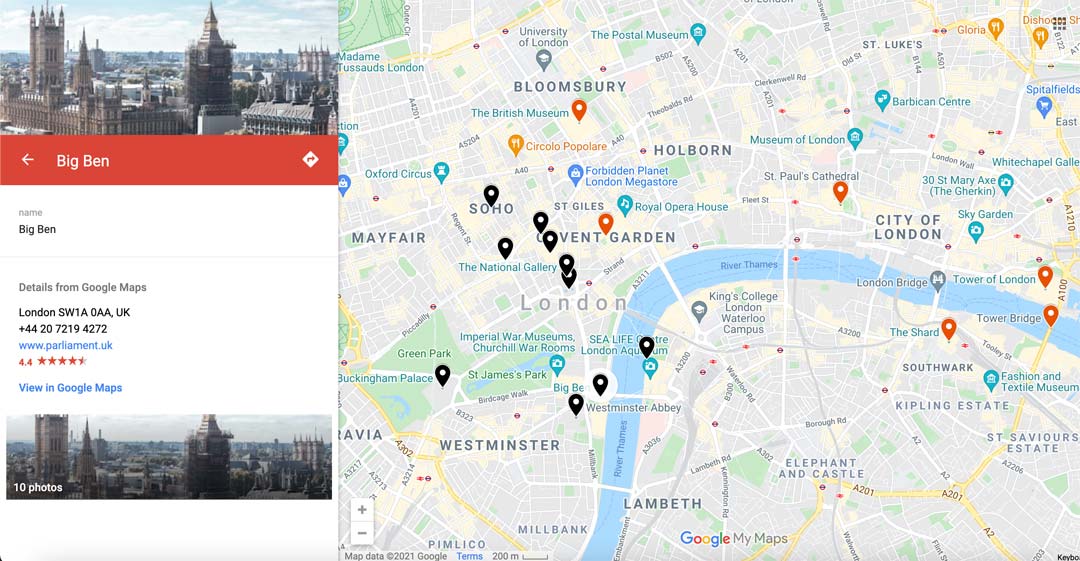This screenshot has width=1080, height=561.
Task: Click the Big Ben header photo
Action: point(169,68)
